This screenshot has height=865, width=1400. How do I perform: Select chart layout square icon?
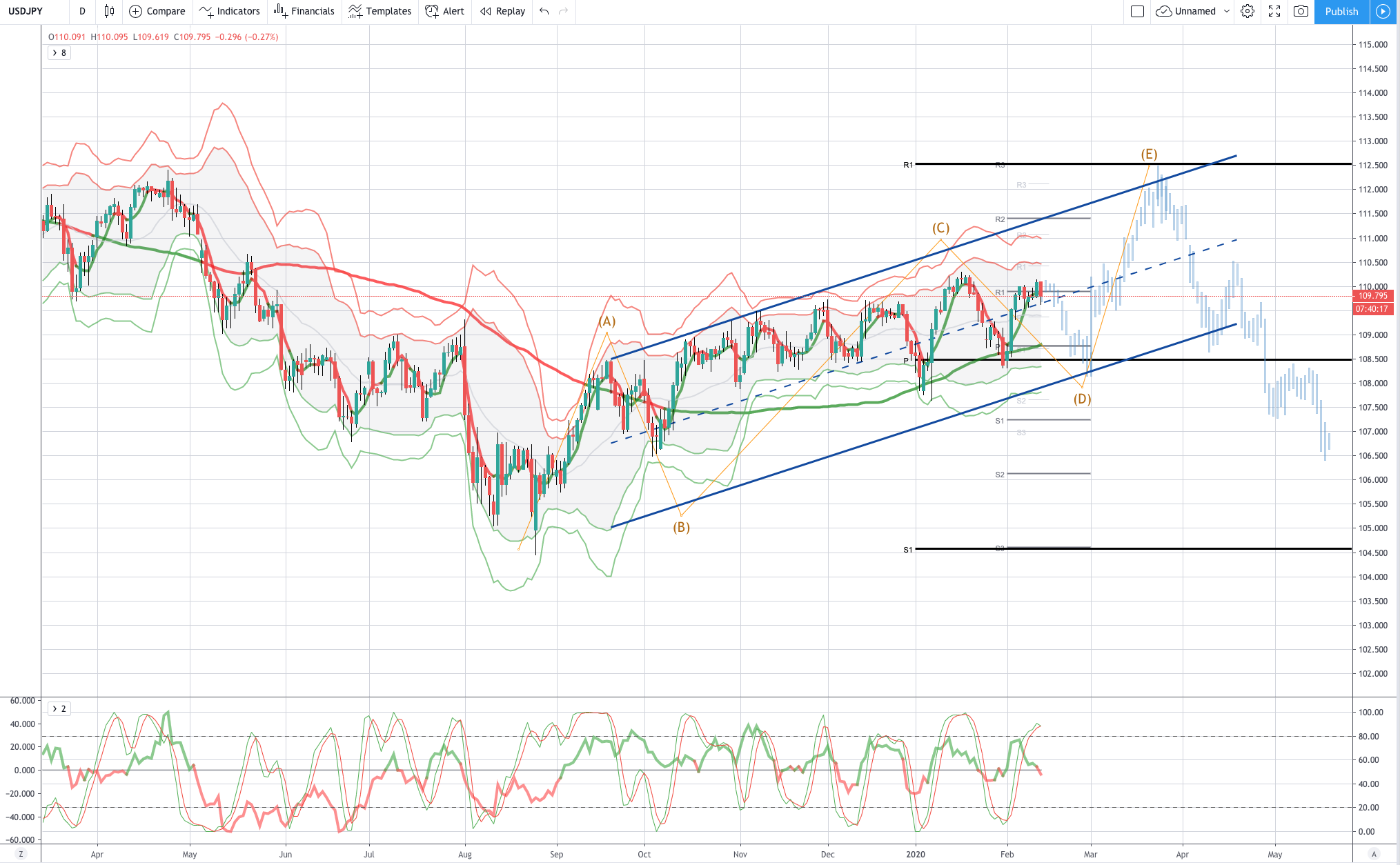pos(1138,11)
